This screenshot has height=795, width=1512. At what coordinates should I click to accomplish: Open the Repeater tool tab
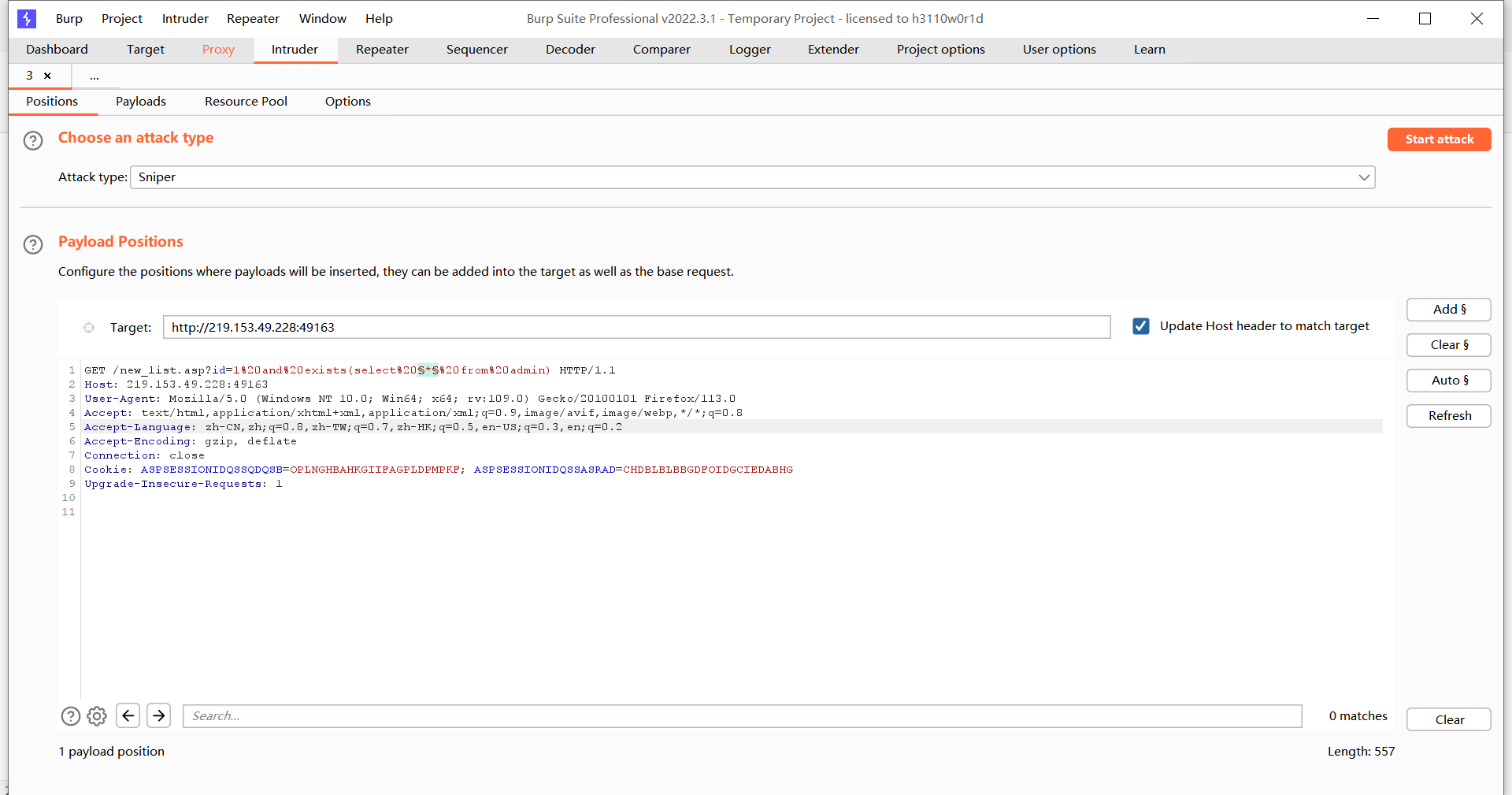(x=382, y=50)
